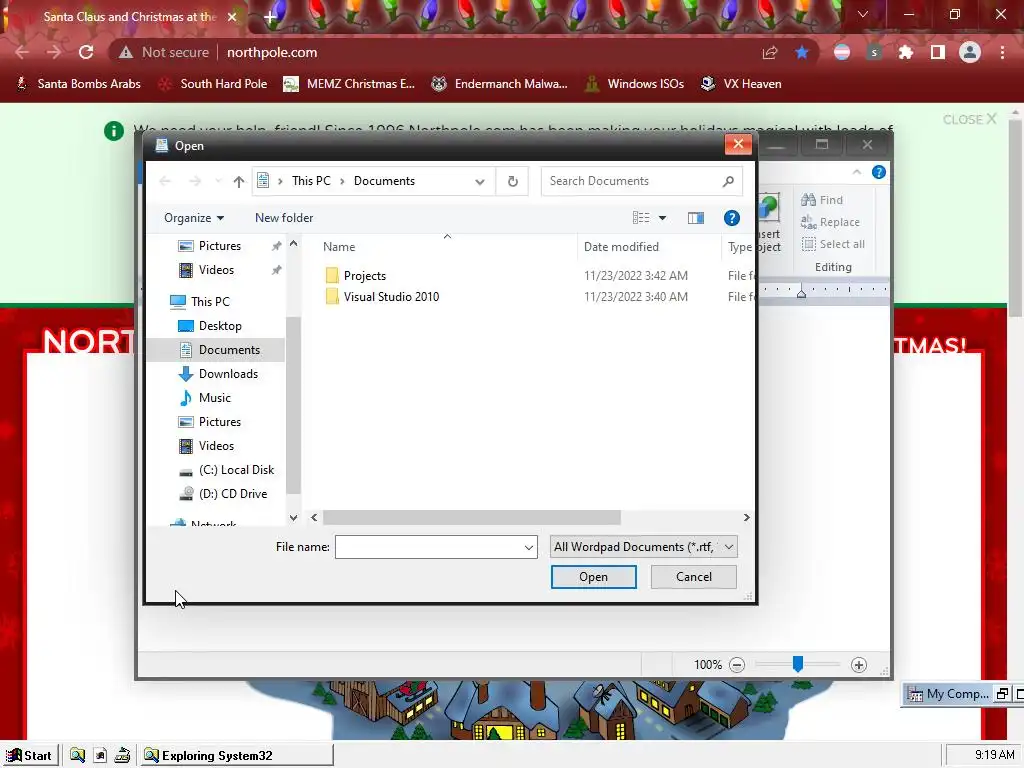
Task: Open the Organize dropdown menu
Action: point(194,218)
